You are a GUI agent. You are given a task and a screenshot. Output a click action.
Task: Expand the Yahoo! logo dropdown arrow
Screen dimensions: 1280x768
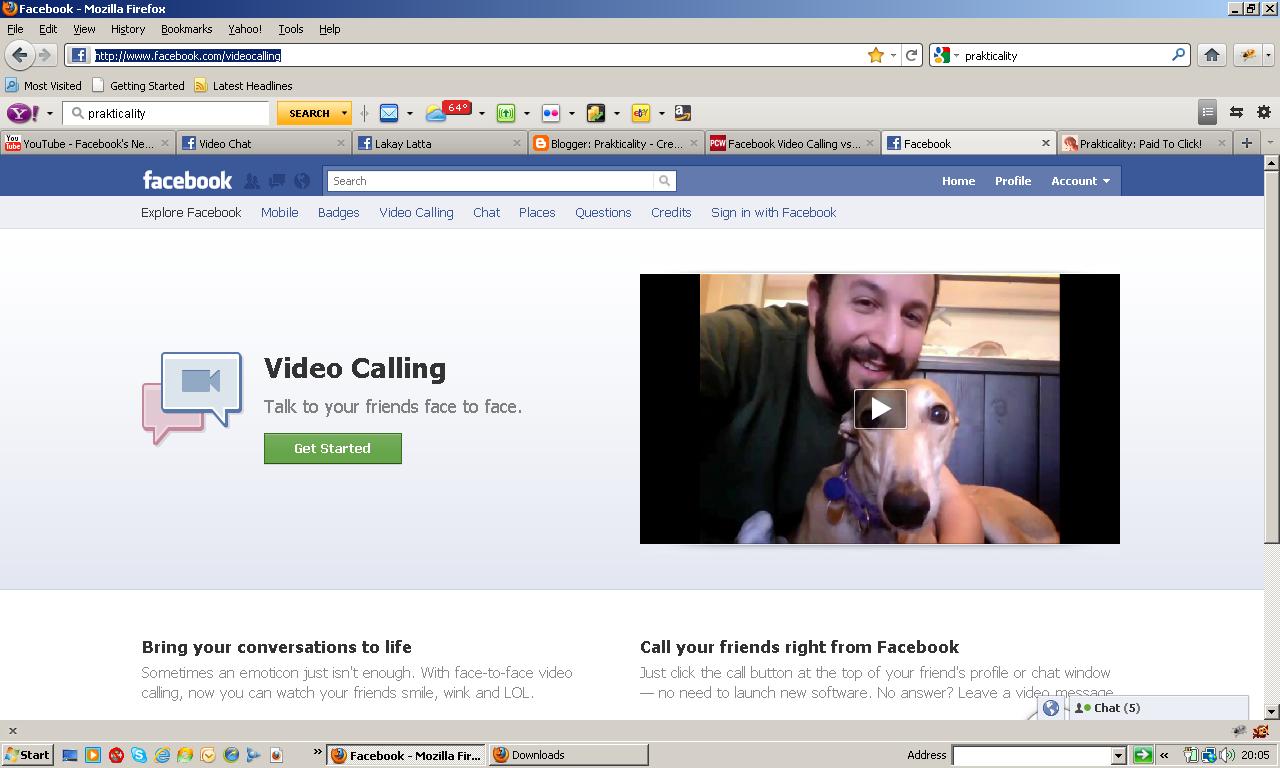50,113
